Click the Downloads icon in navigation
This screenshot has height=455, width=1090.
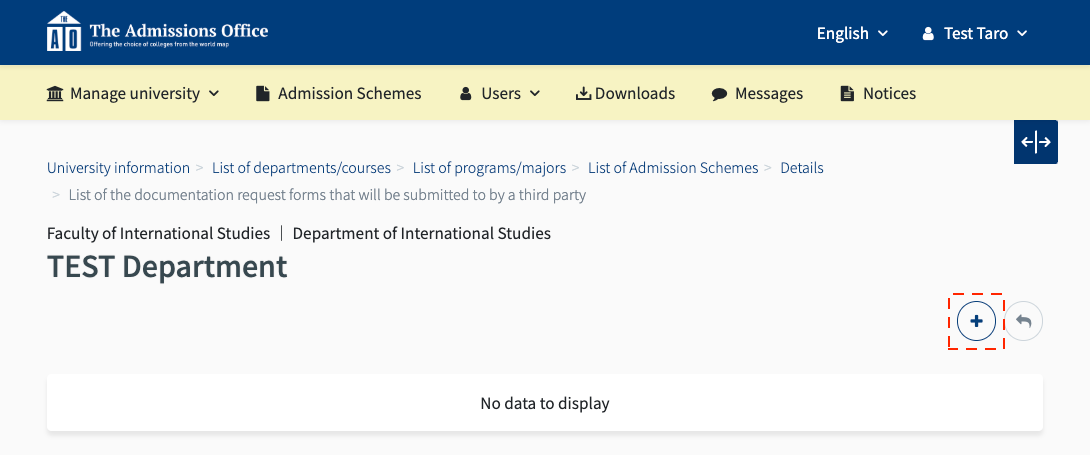tap(583, 94)
